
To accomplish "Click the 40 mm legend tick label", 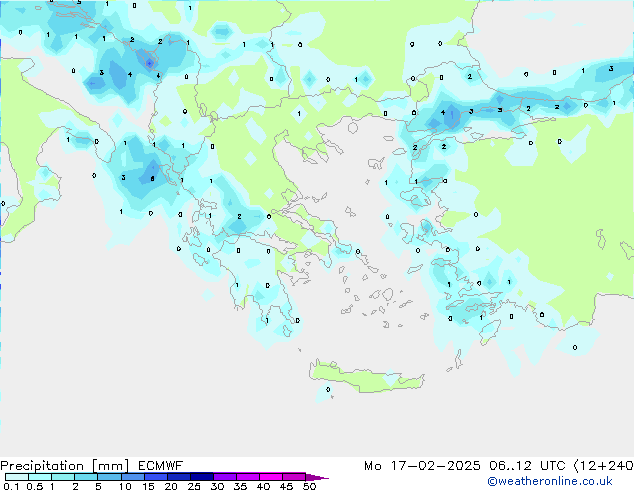I will (x=263, y=486).
